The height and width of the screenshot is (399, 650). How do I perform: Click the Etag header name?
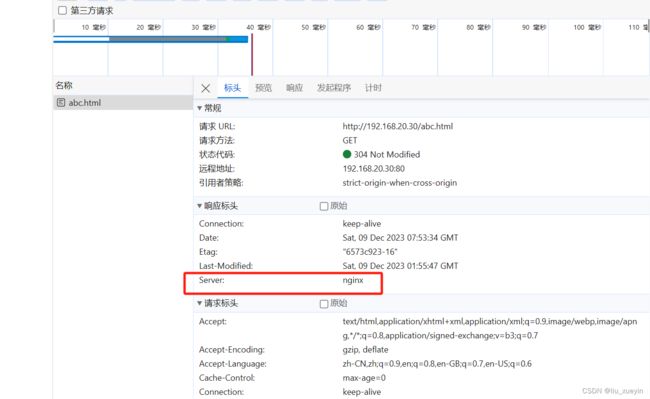click(x=208, y=252)
